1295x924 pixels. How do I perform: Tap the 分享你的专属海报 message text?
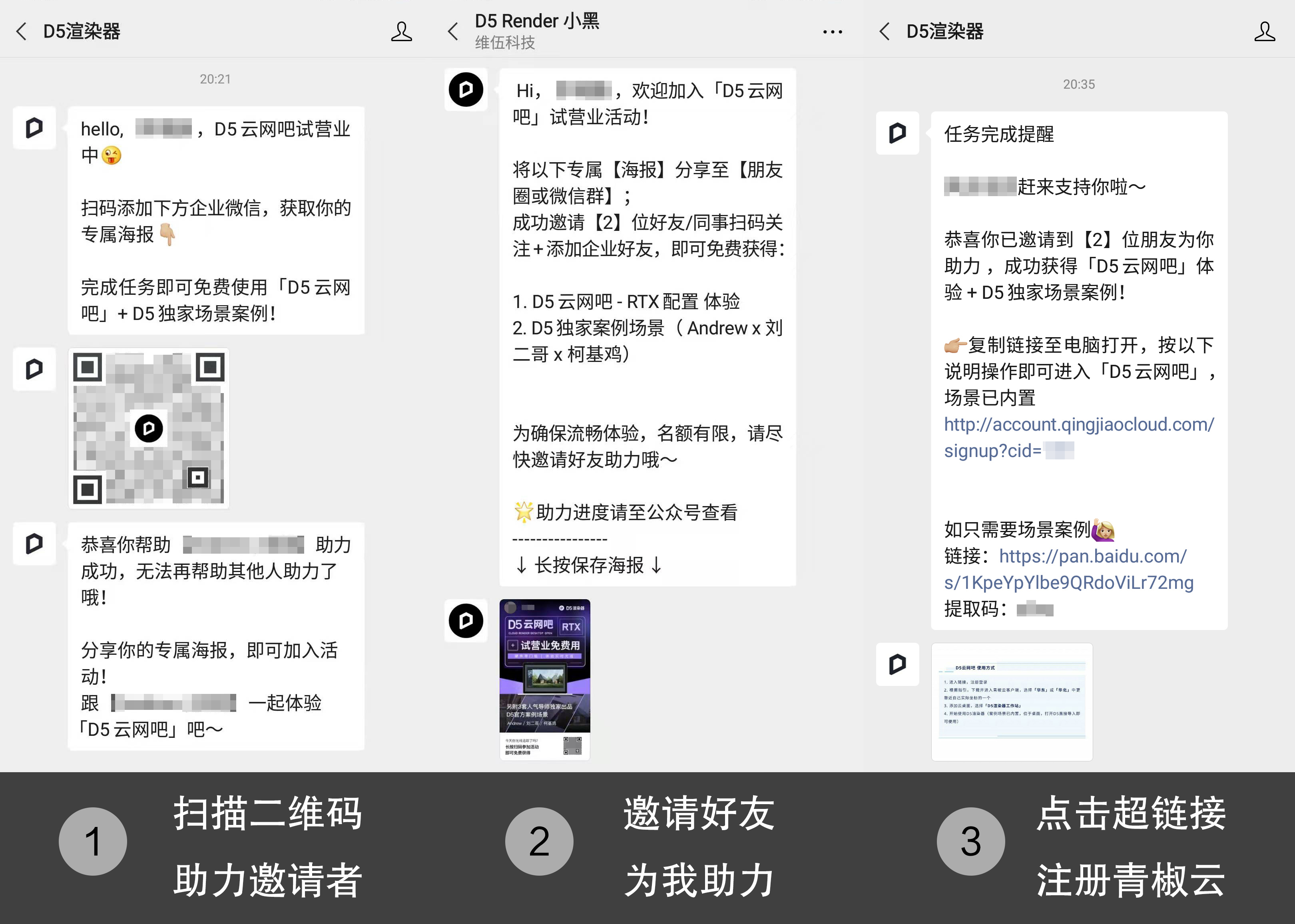coord(209,663)
